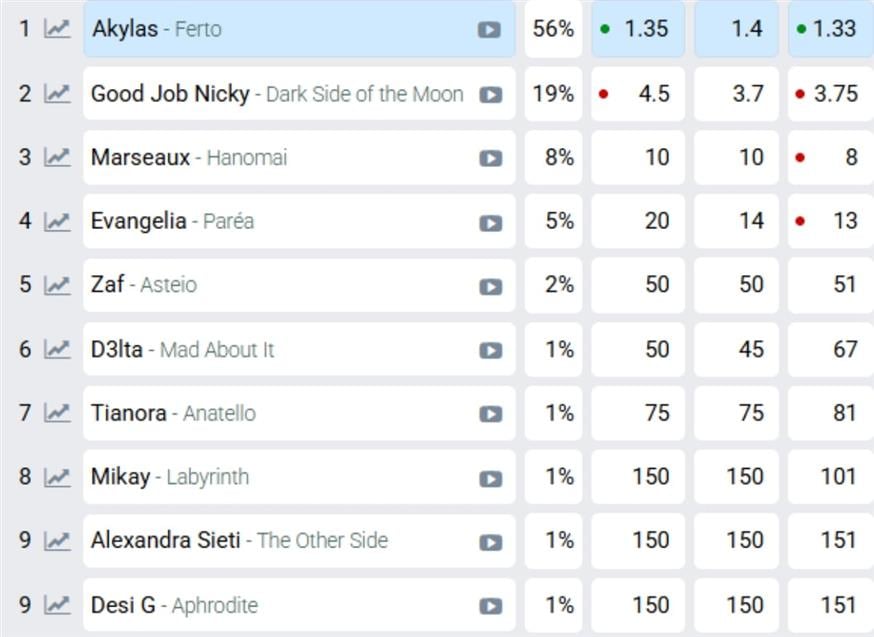This screenshot has width=874, height=637.
Task: Play D3lta - Mad About It video
Action: point(490,351)
